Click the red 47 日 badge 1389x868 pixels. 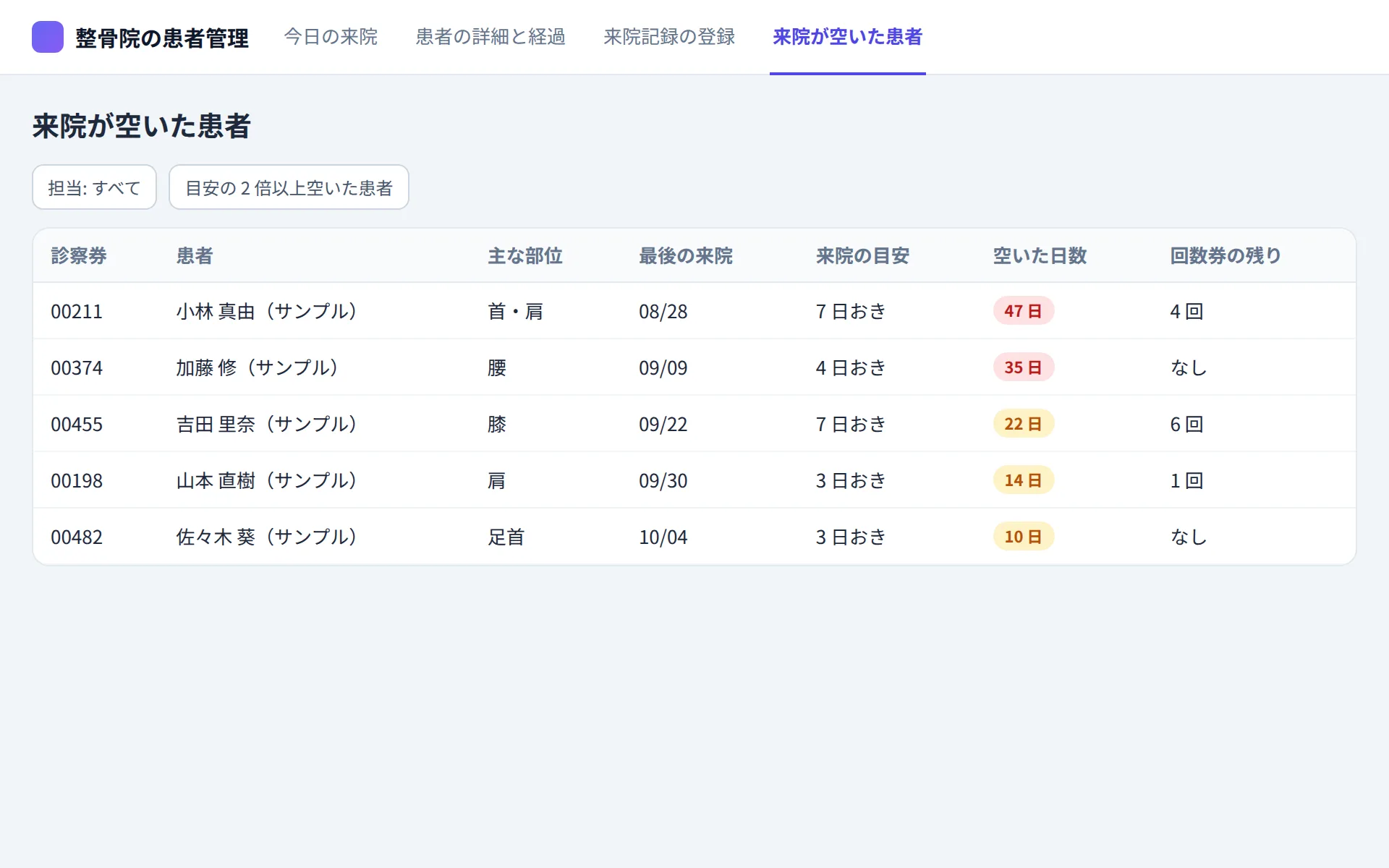click(x=1023, y=311)
